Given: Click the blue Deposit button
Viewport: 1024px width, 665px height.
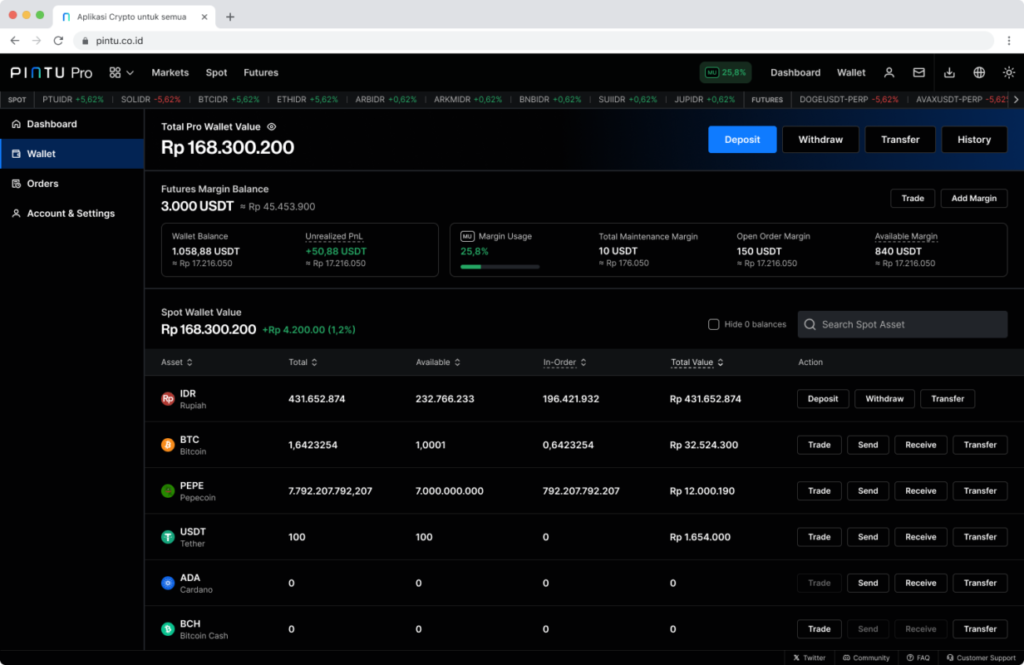Looking at the screenshot, I should tap(742, 140).
